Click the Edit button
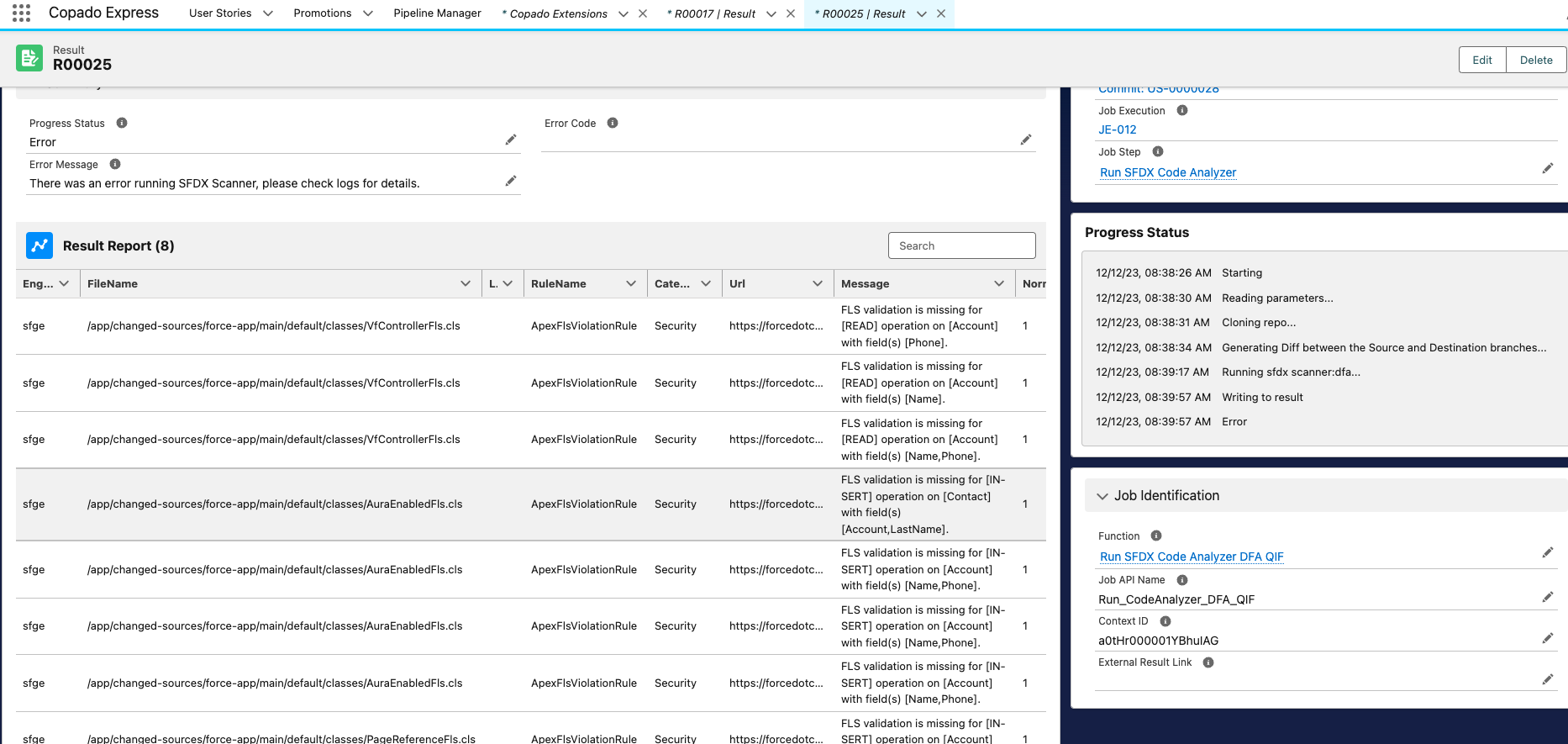 (x=1482, y=60)
